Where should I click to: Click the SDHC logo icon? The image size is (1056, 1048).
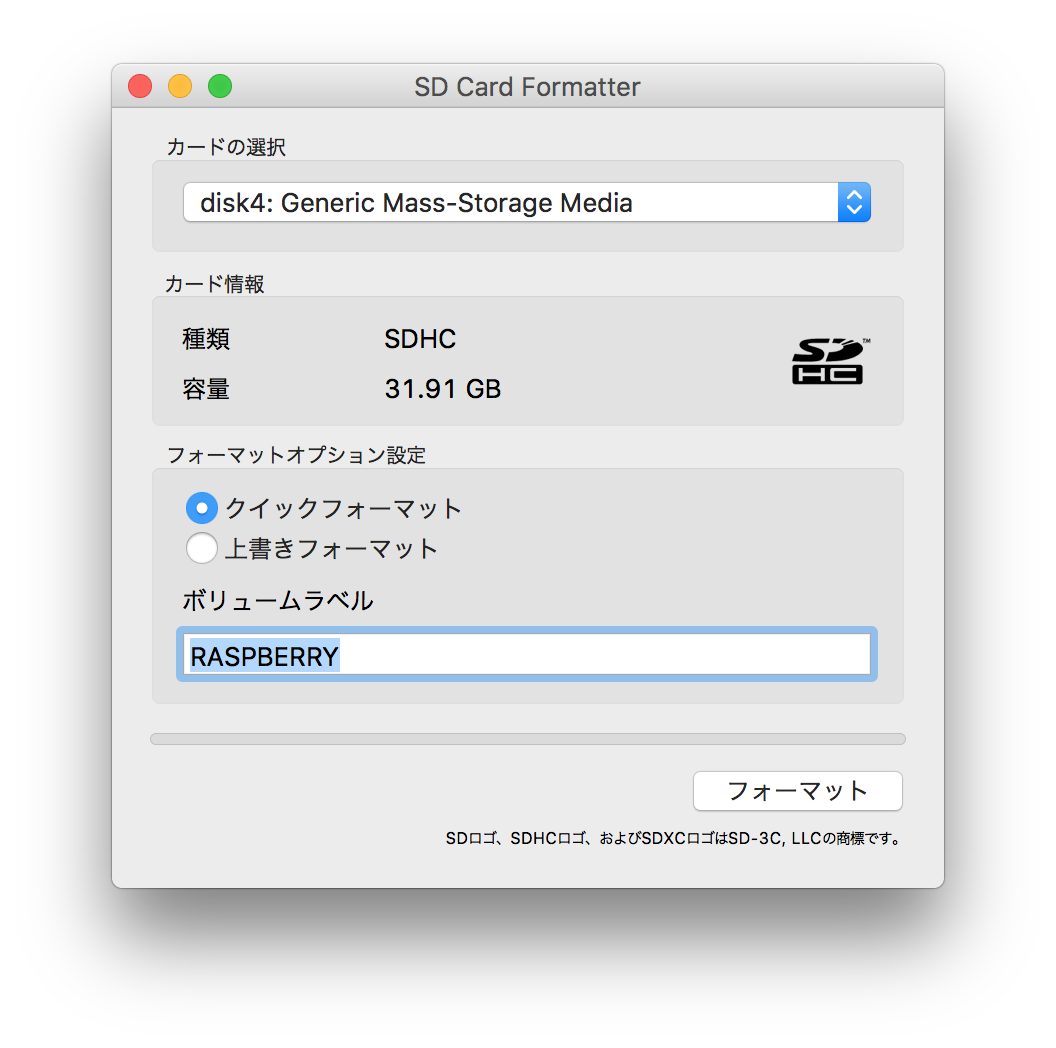tap(830, 361)
